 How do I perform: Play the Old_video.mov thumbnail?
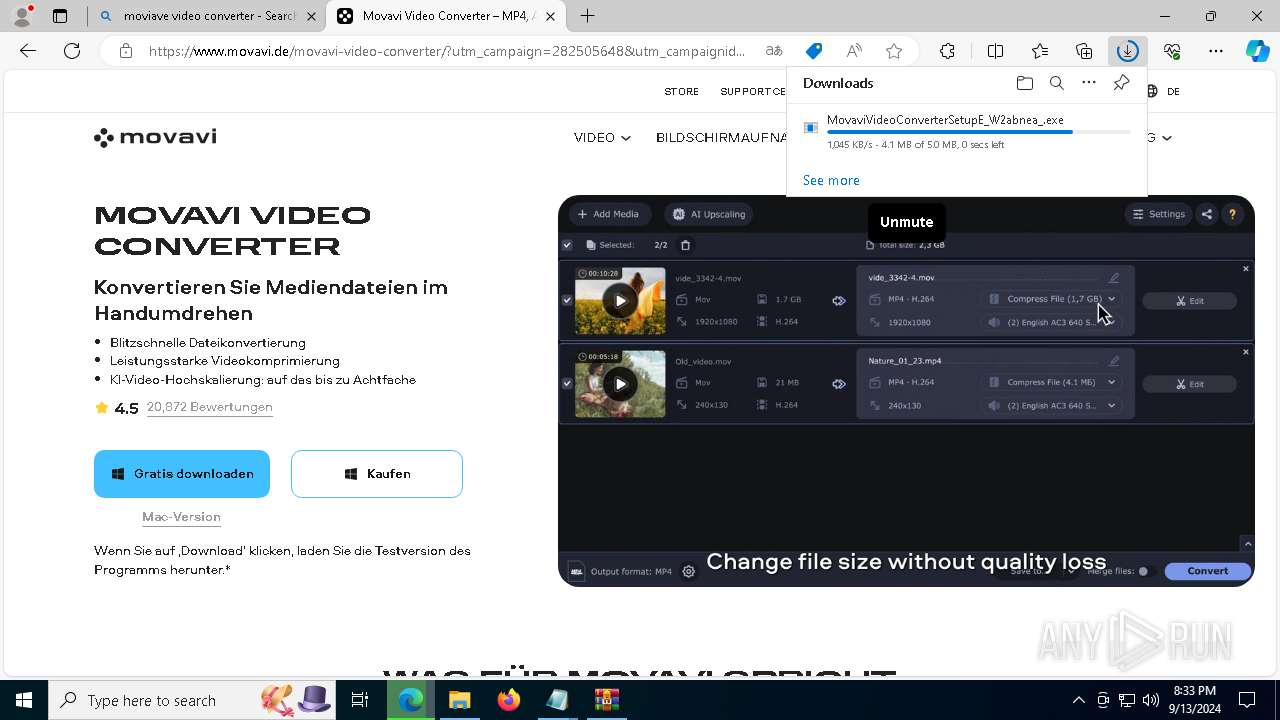(620, 384)
